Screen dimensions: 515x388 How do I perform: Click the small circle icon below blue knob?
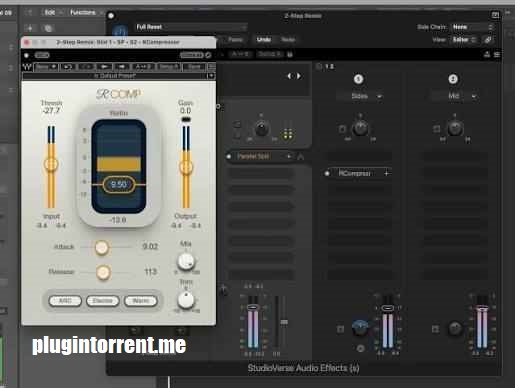[x=360, y=349]
